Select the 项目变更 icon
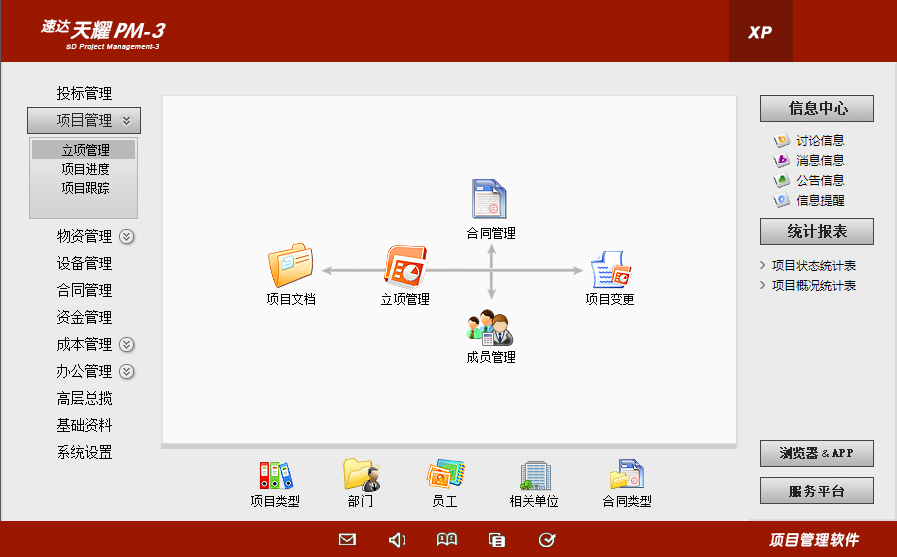Screen dimensions: 897x557 (610, 269)
